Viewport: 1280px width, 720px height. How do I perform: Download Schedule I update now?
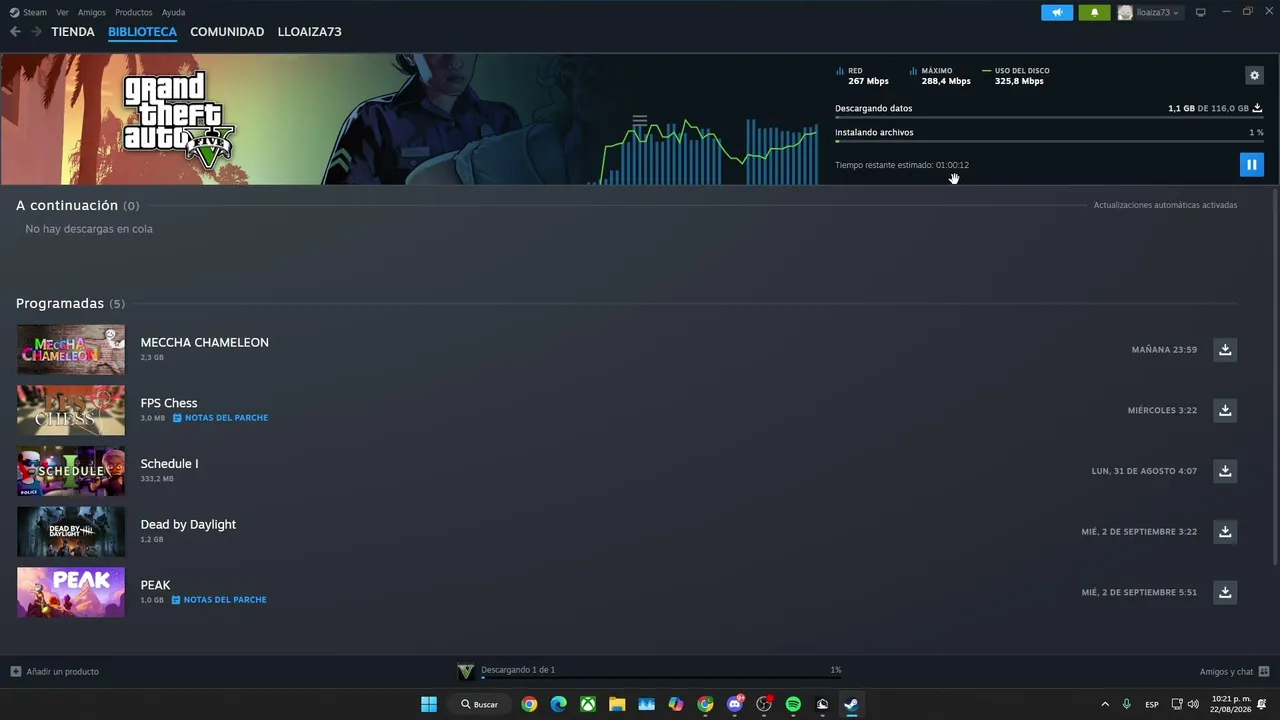(x=1225, y=471)
